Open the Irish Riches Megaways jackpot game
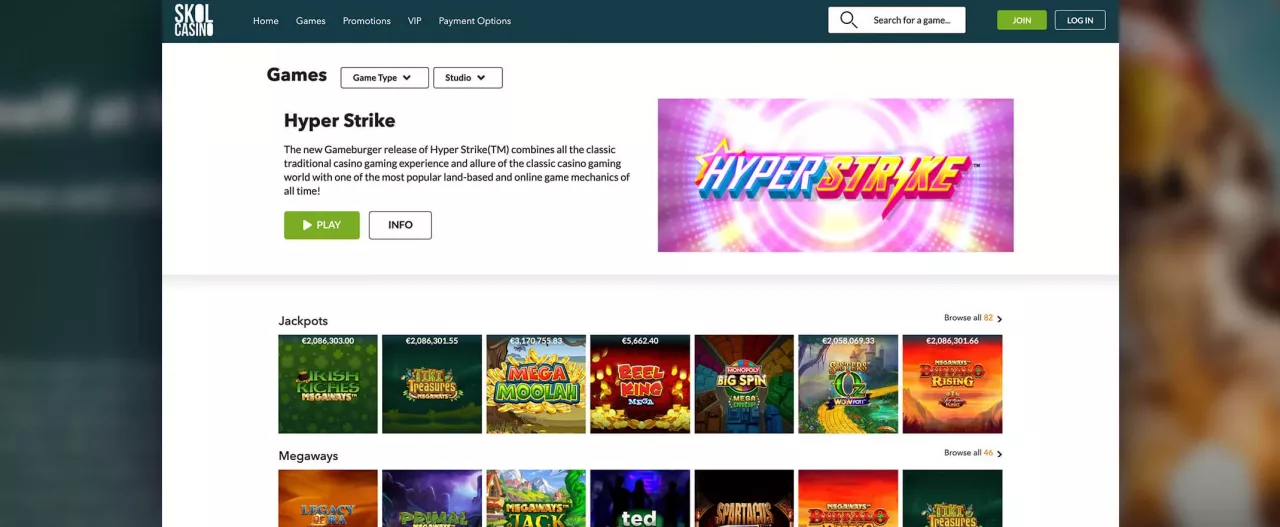The image size is (1280, 527). click(328, 384)
